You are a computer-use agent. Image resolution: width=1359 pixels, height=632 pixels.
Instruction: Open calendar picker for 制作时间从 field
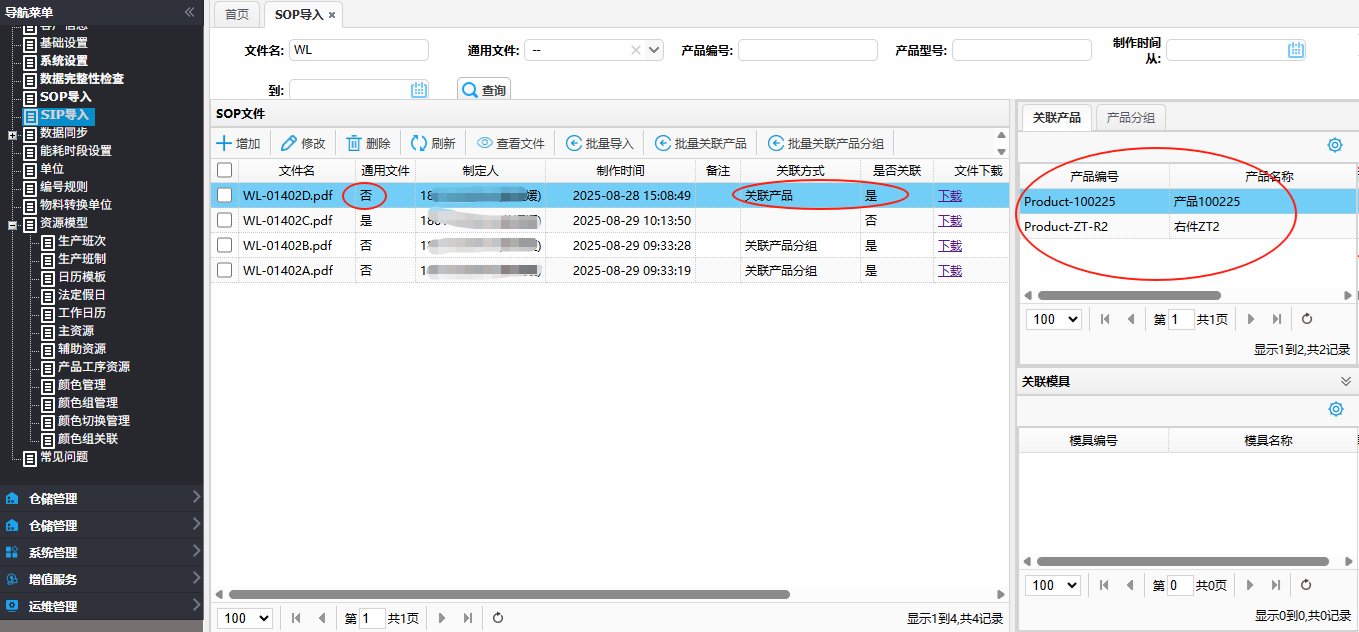1295,50
